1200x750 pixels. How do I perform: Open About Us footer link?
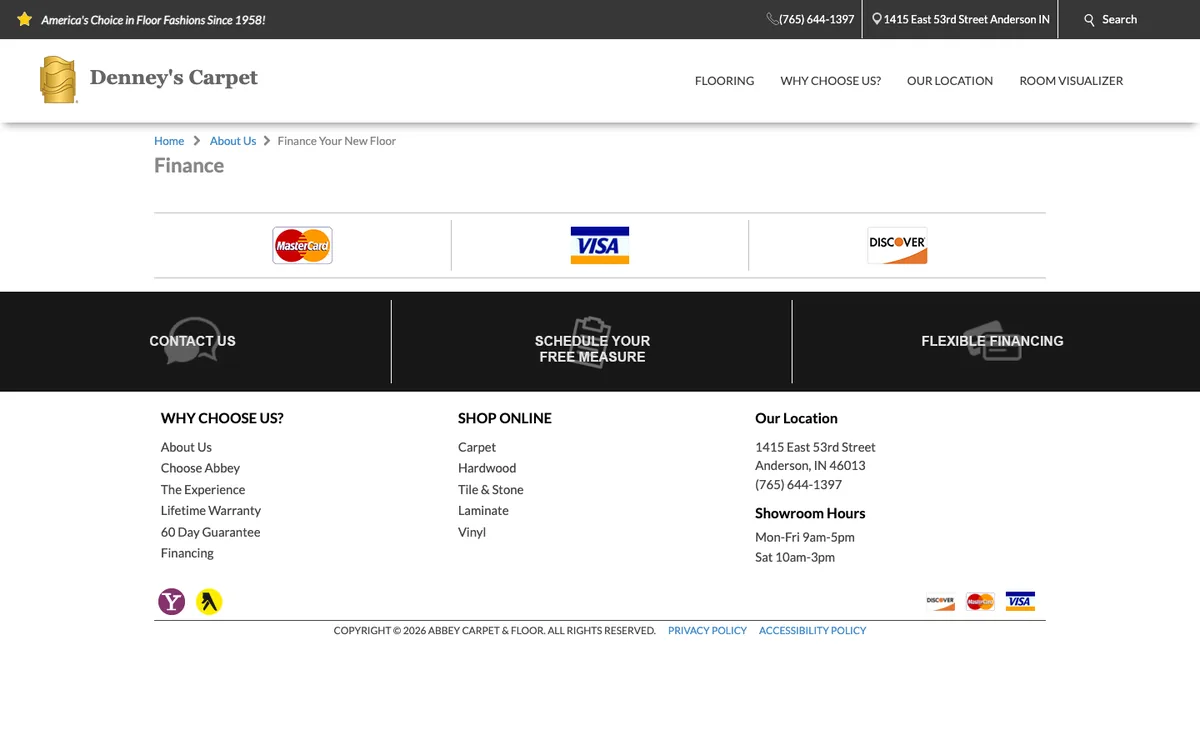coord(186,447)
